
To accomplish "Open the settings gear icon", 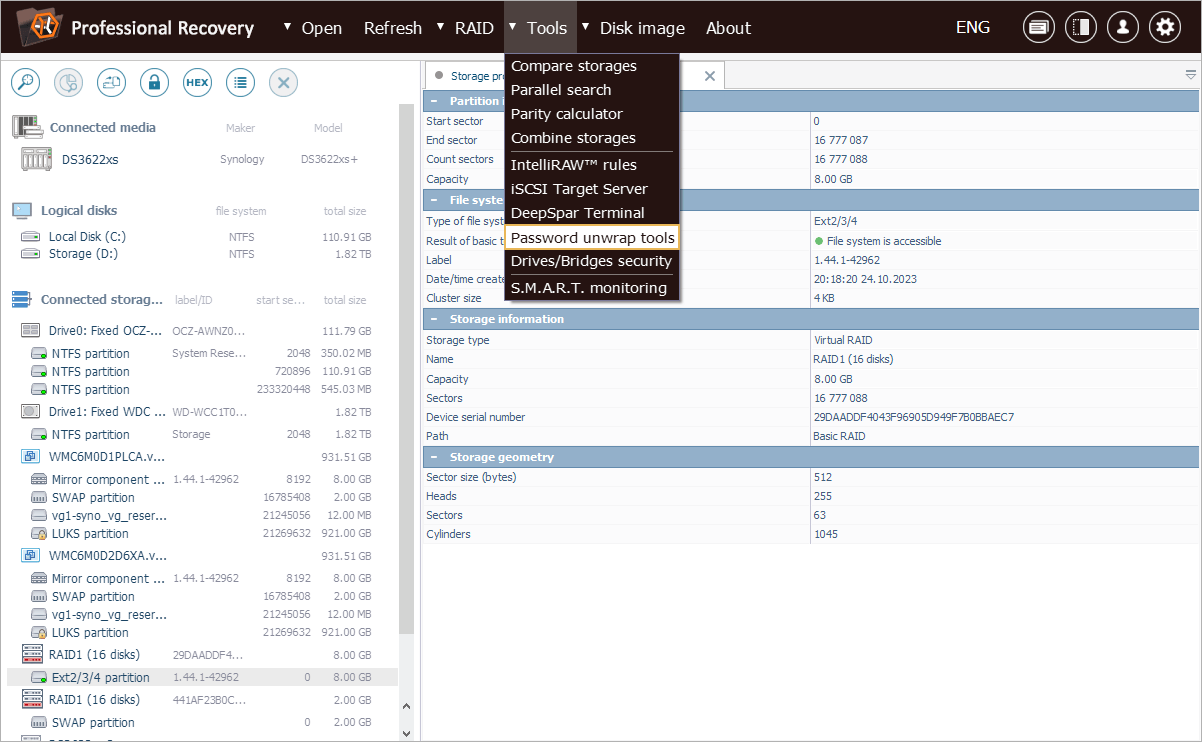I will 1165,28.
